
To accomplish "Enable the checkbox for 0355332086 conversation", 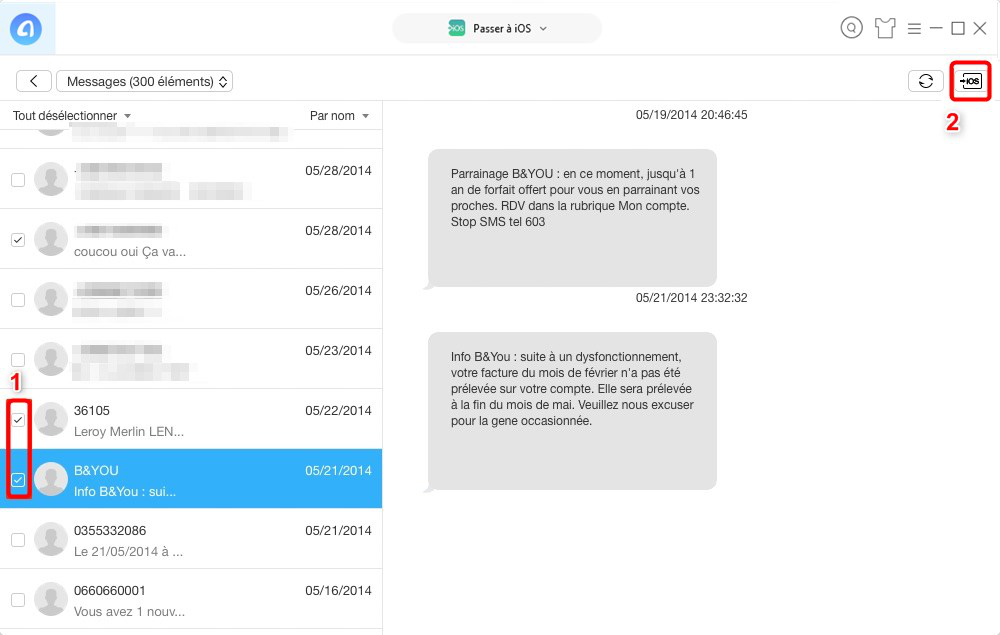I will 17,539.
